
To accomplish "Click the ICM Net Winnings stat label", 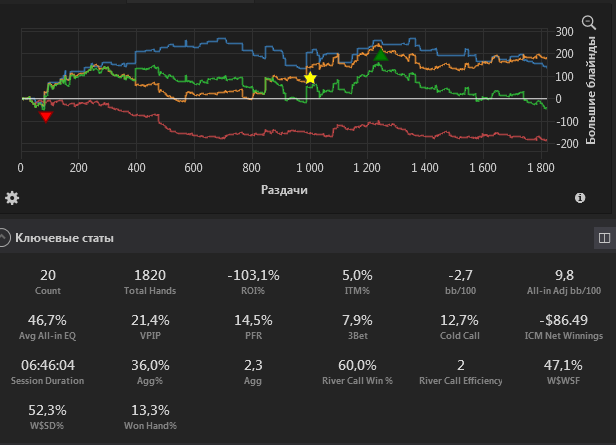I will click(564, 336).
